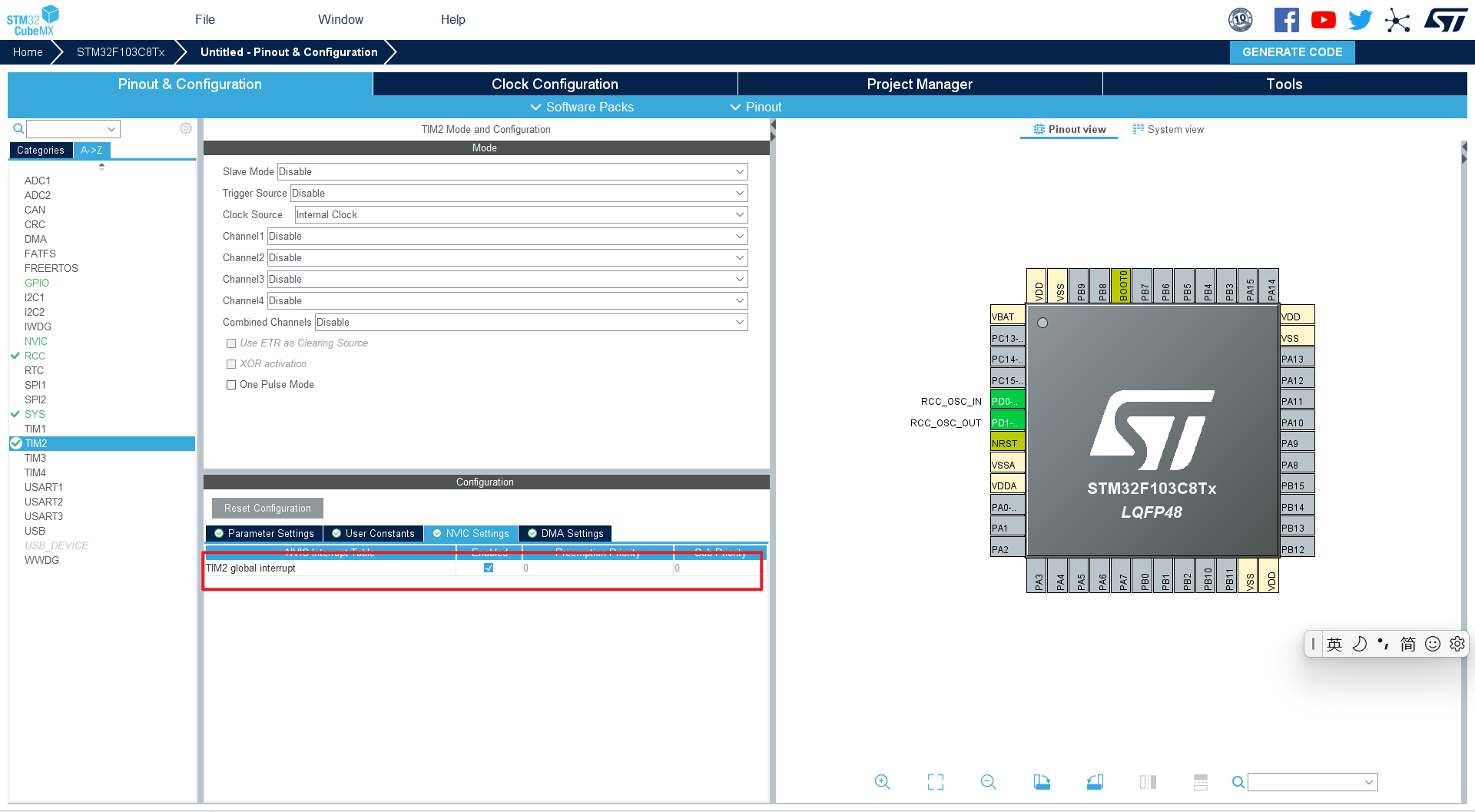
Task: Open Combined Channels dropdown
Action: [x=531, y=322]
